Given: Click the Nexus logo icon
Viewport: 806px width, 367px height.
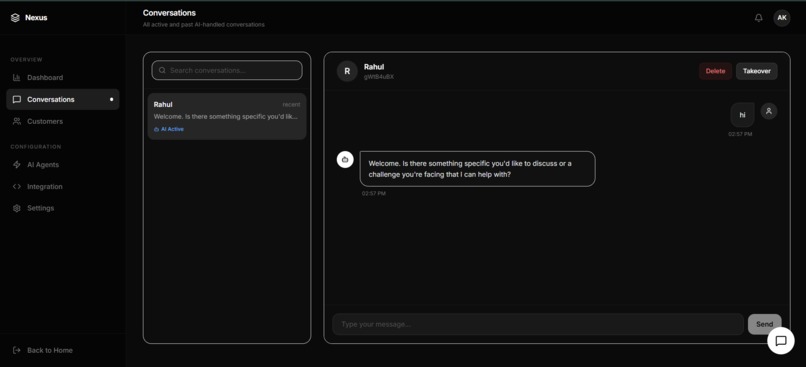Looking at the screenshot, I should [15, 17].
